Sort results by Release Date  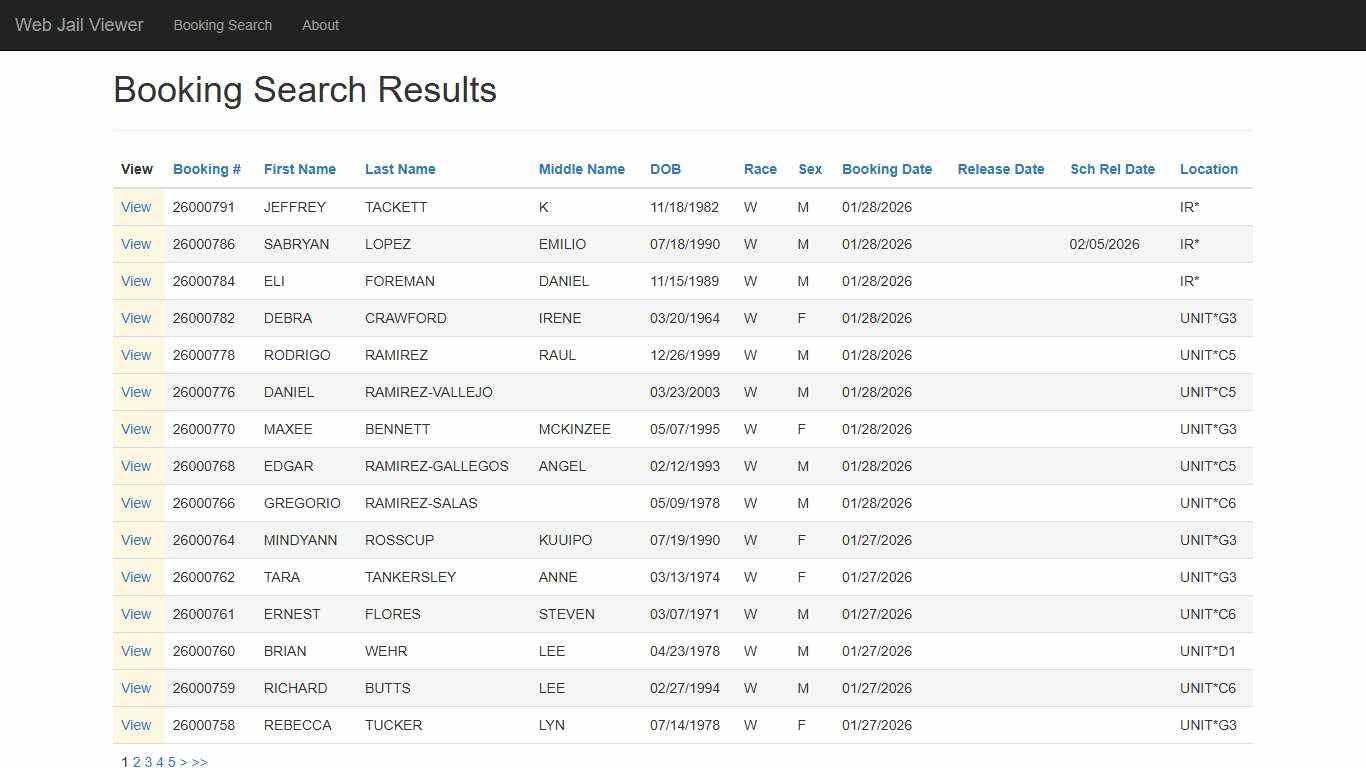click(1000, 169)
